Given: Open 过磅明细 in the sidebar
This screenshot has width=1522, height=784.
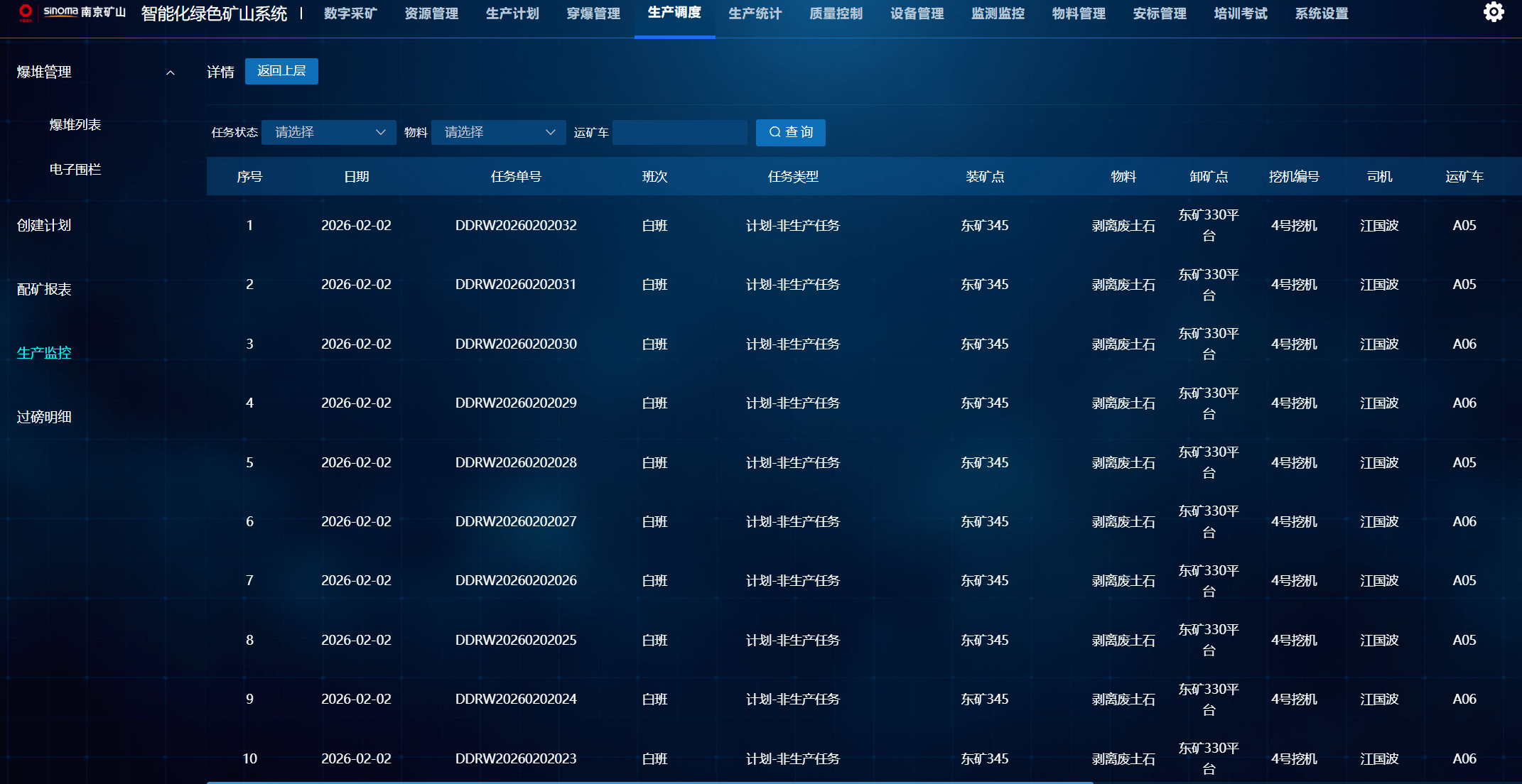Looking at the screenshot, I should [x=44, y=417].
